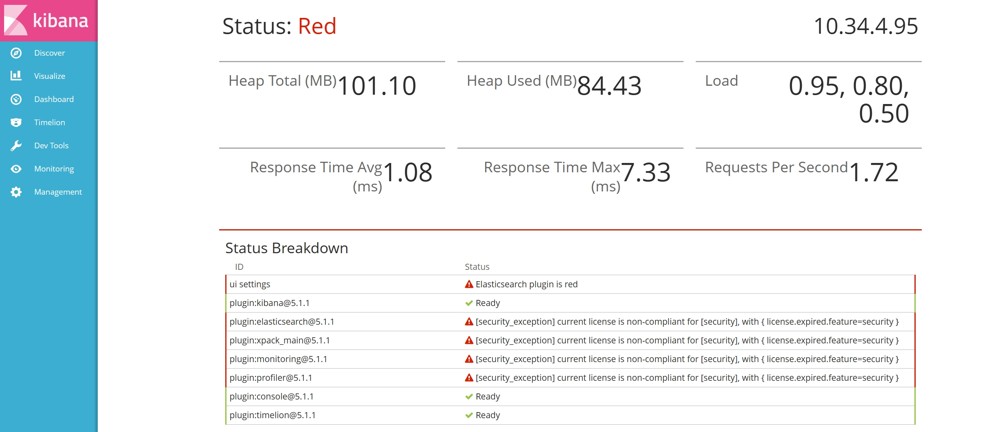Click the Dashboard gauge icon
This screenshot has height=432, width=1000.
16,99
